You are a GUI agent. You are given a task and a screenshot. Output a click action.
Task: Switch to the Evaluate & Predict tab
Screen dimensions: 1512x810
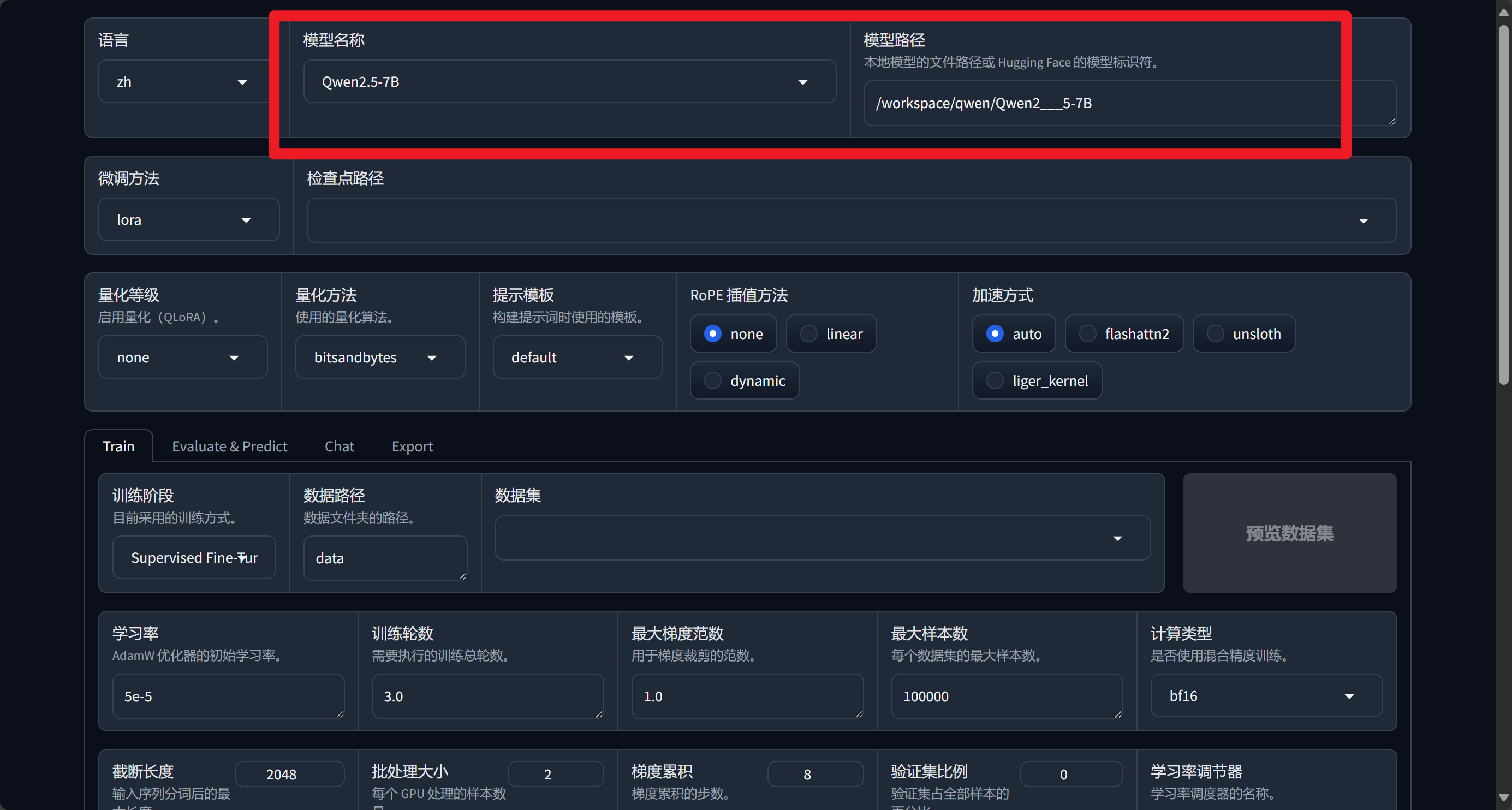coord(229,446)
